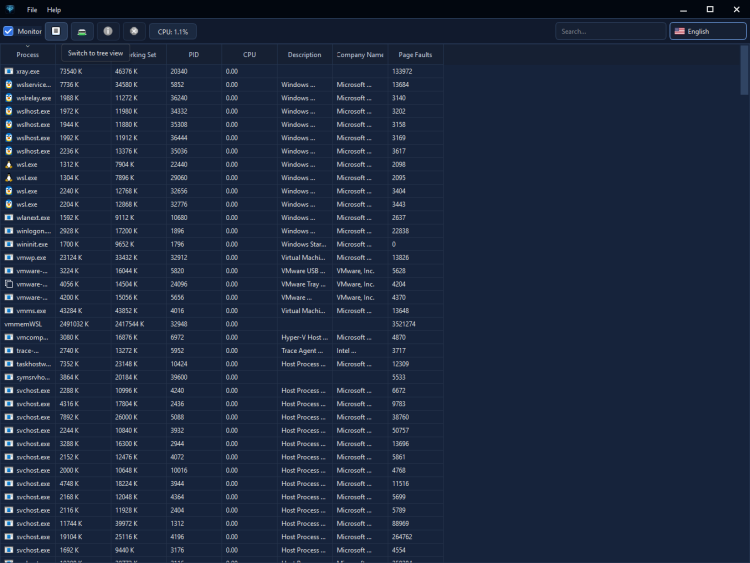Click the tree view switch button
750x563 pixels.
56,32
